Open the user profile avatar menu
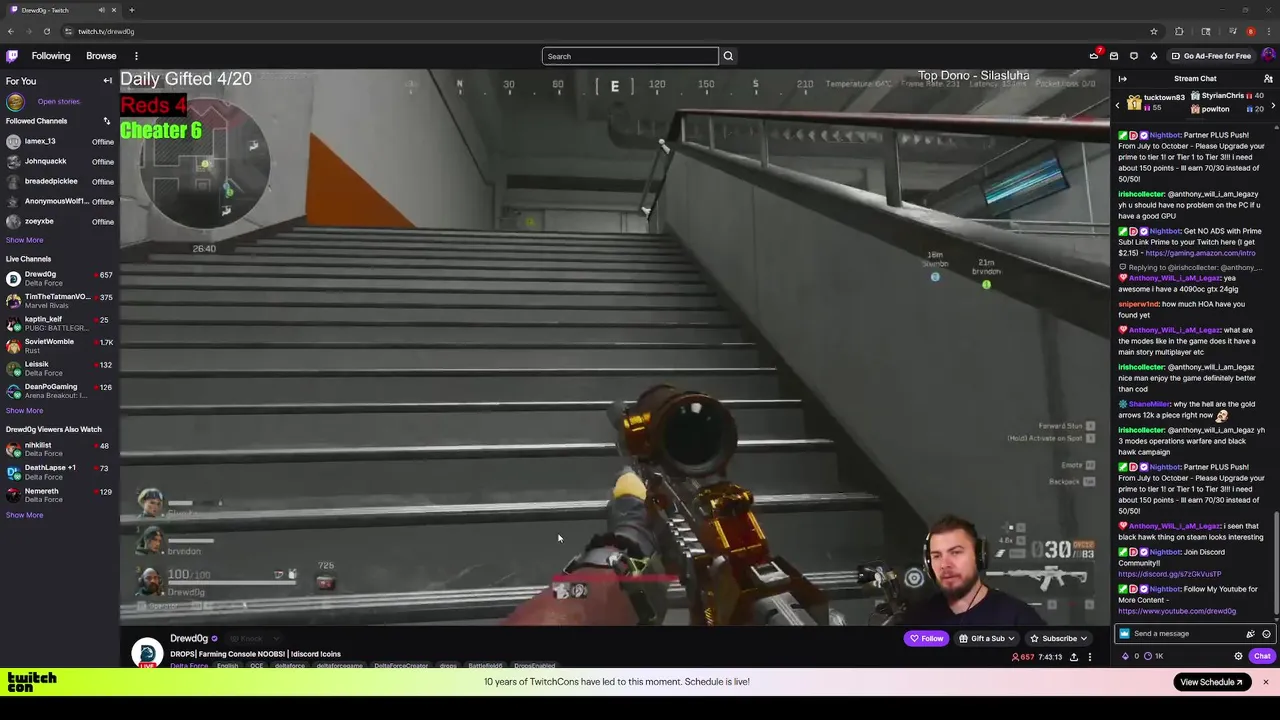 1268,56
